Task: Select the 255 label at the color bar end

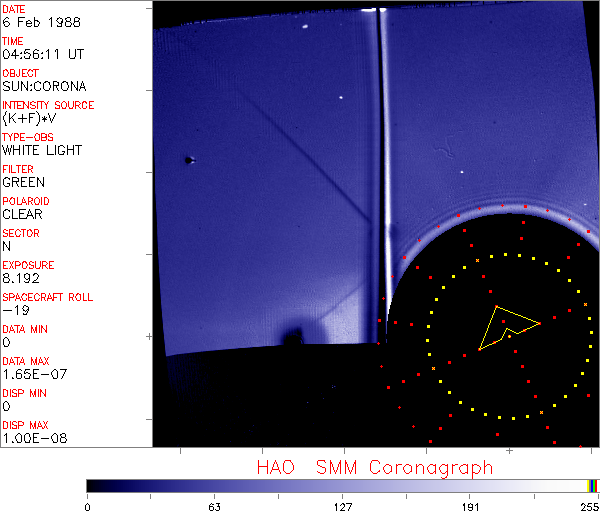Action: point(587,505)
